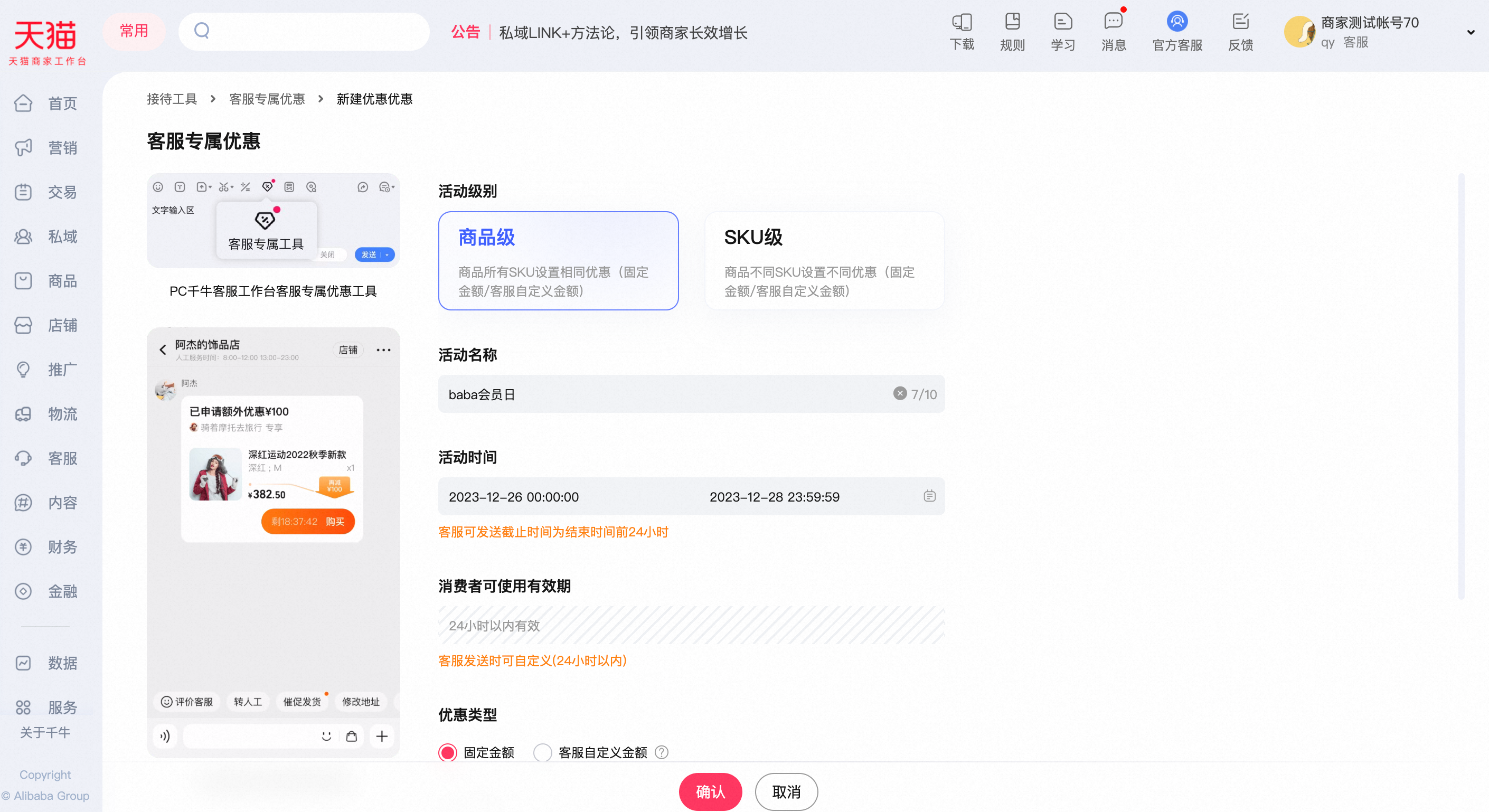Image resolution: width=1489 pixels, height=812 pixels.
Task: Open 推广 promotion in sidebar
Action: 45,369
